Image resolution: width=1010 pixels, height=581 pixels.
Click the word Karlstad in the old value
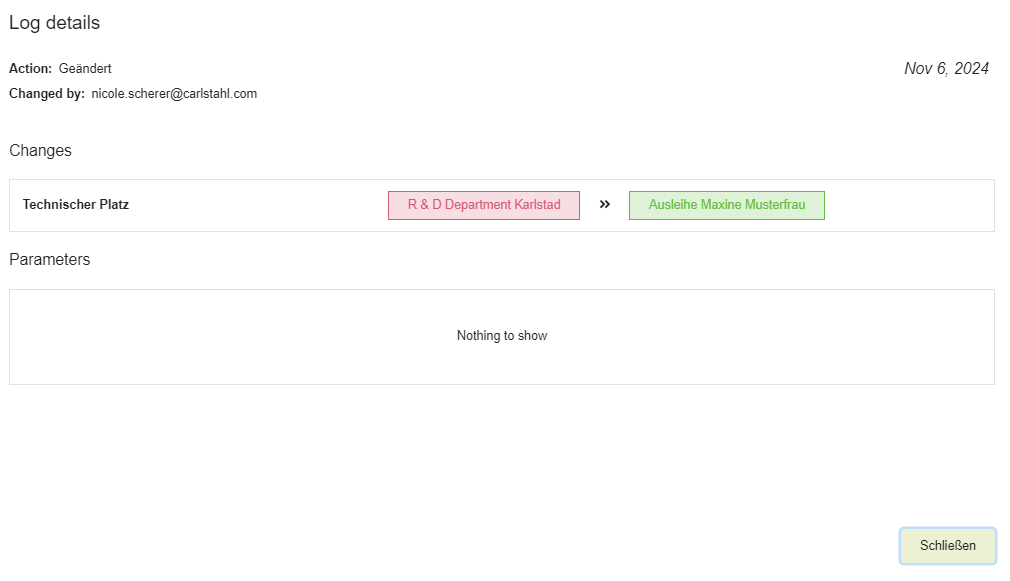coord(537,205)
